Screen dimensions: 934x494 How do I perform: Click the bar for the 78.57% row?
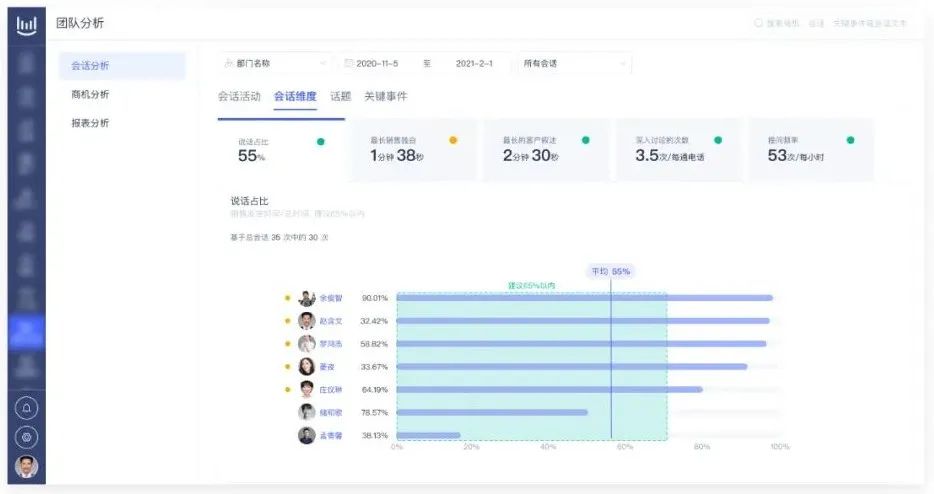[492, 412]
